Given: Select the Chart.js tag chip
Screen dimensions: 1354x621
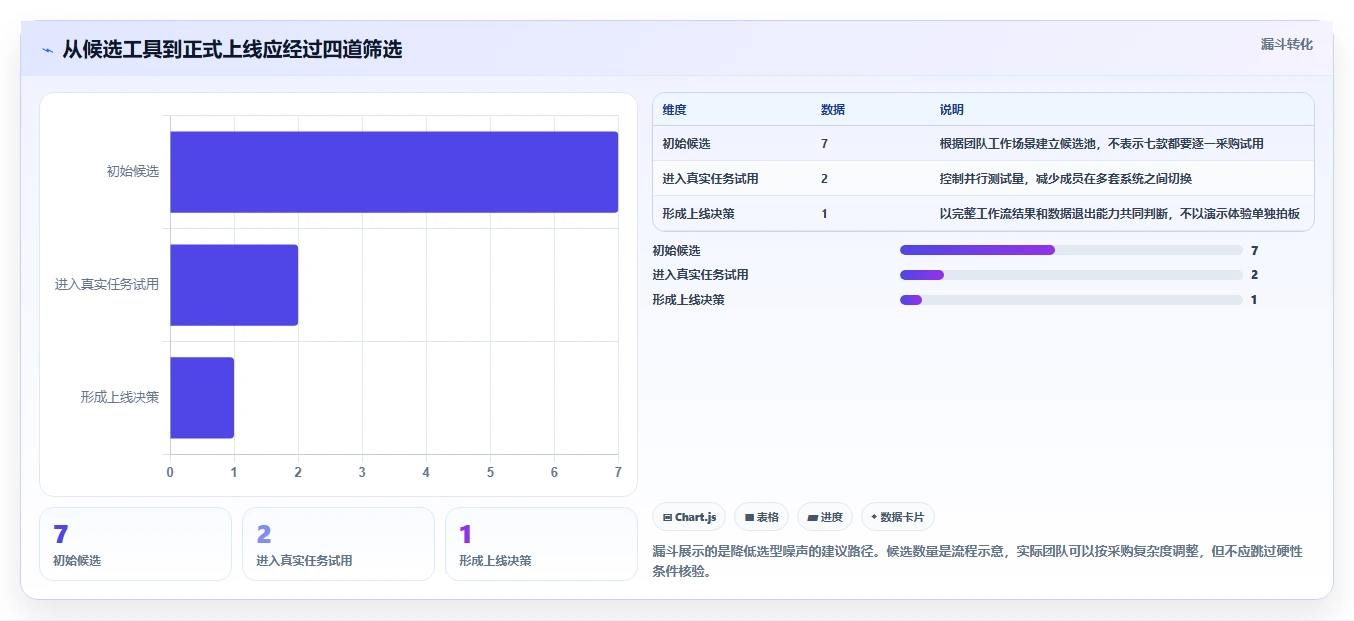Looking at the screenshot, I should point(689,517).
